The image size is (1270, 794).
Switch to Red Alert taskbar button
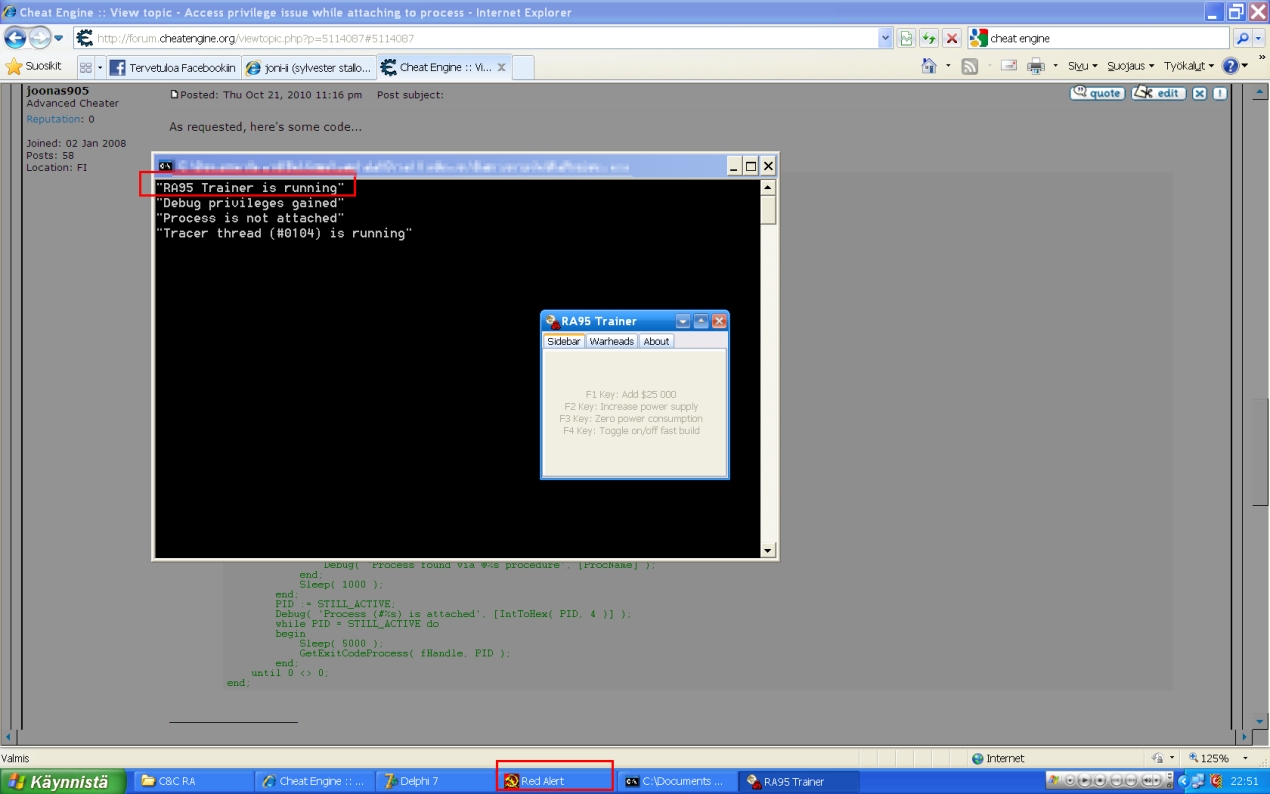tap(555, 782)
